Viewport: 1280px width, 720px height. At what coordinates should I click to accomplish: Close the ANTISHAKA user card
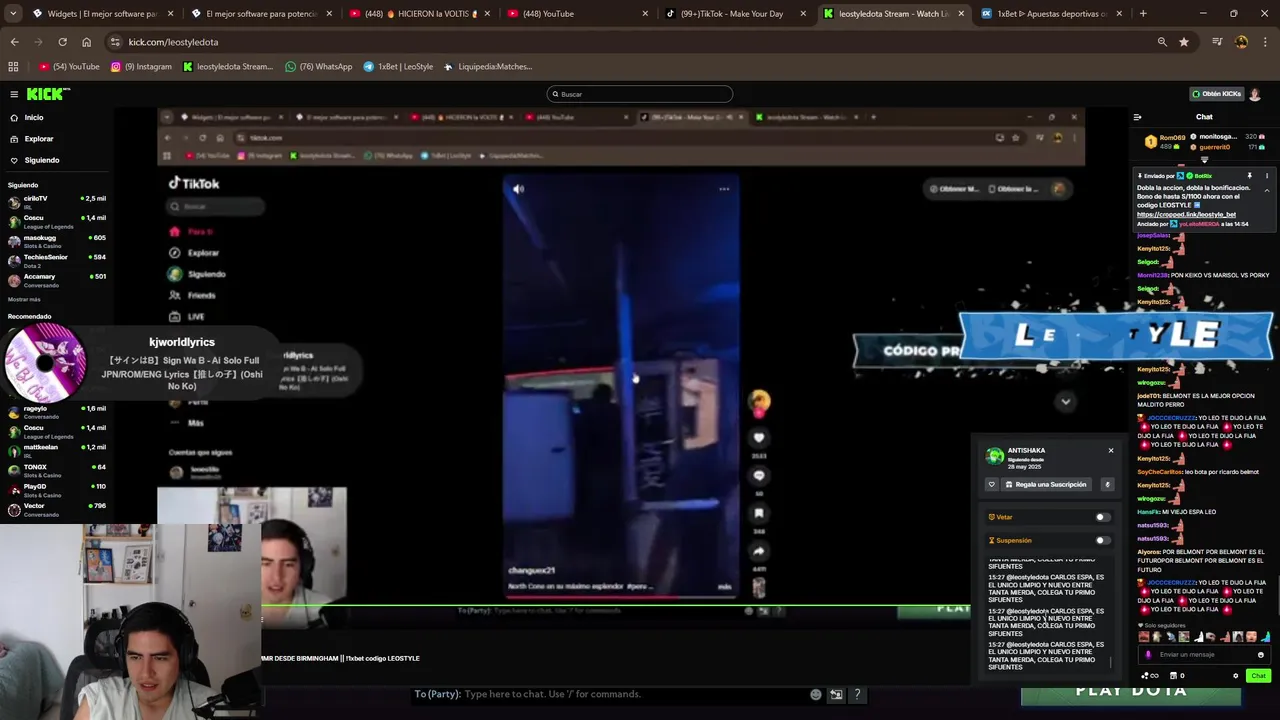pyautogui.click(x=1110, y=451)
